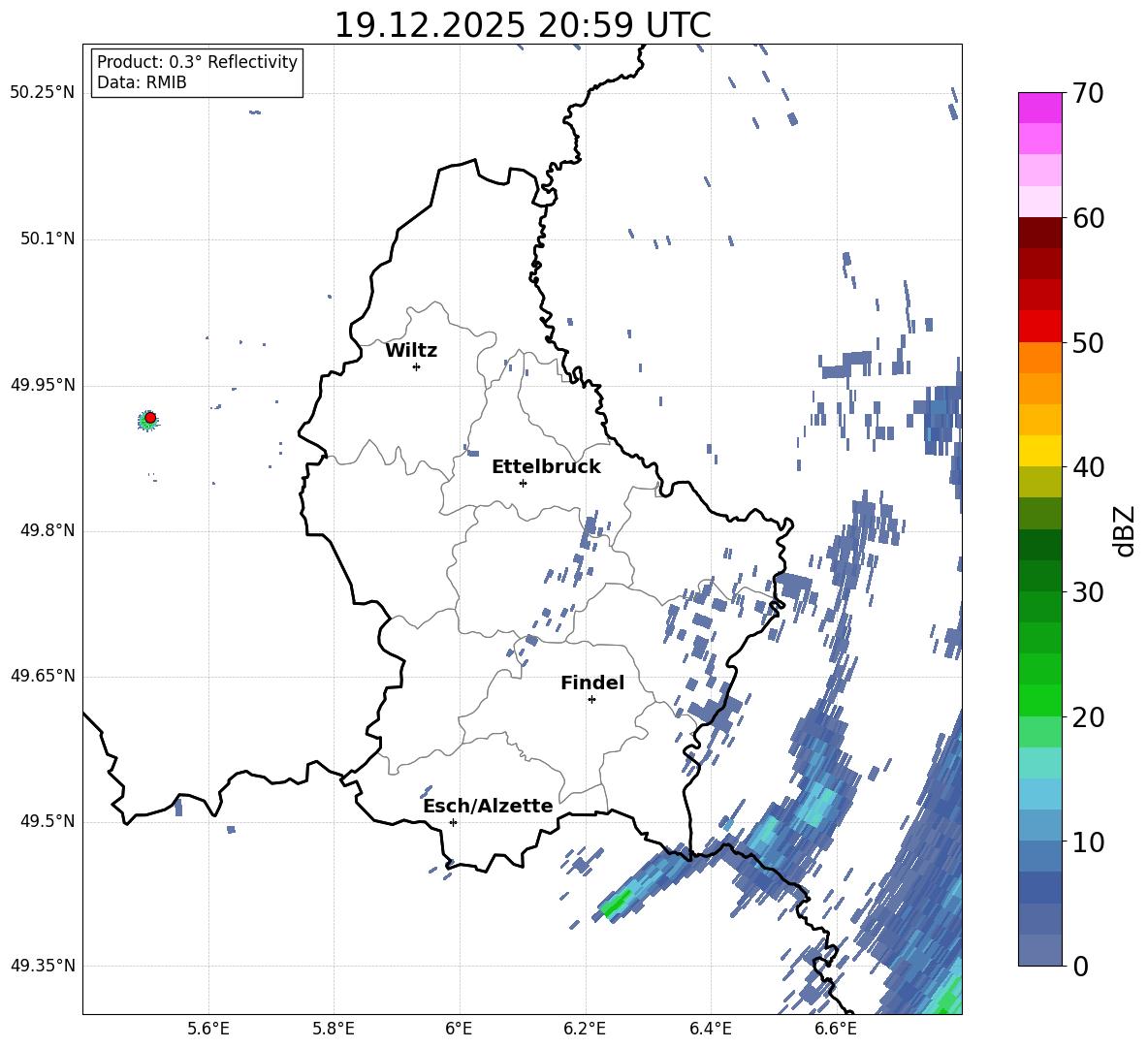Pick the yellow swatch just above 40 dBZ
Viewport: 1148px width, 1048px height.
point(1039,451)
